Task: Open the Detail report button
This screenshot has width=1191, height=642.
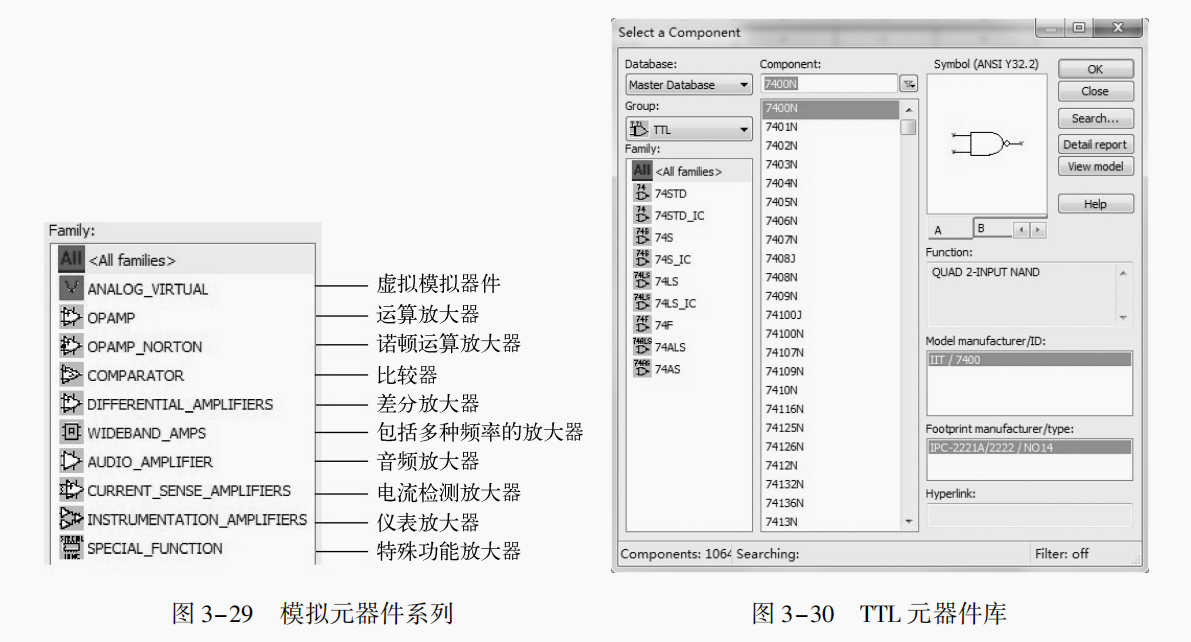Action: coord(1095,145)
